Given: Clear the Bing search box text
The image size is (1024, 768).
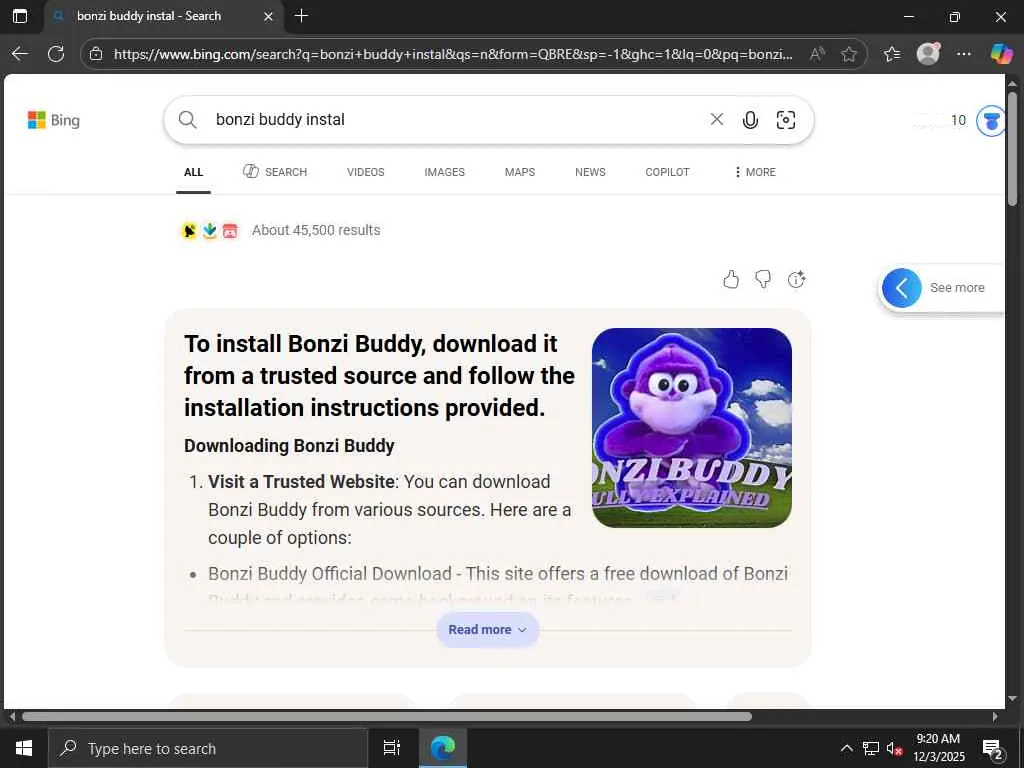Looking at the screenshot, I should tap(716, 119).
